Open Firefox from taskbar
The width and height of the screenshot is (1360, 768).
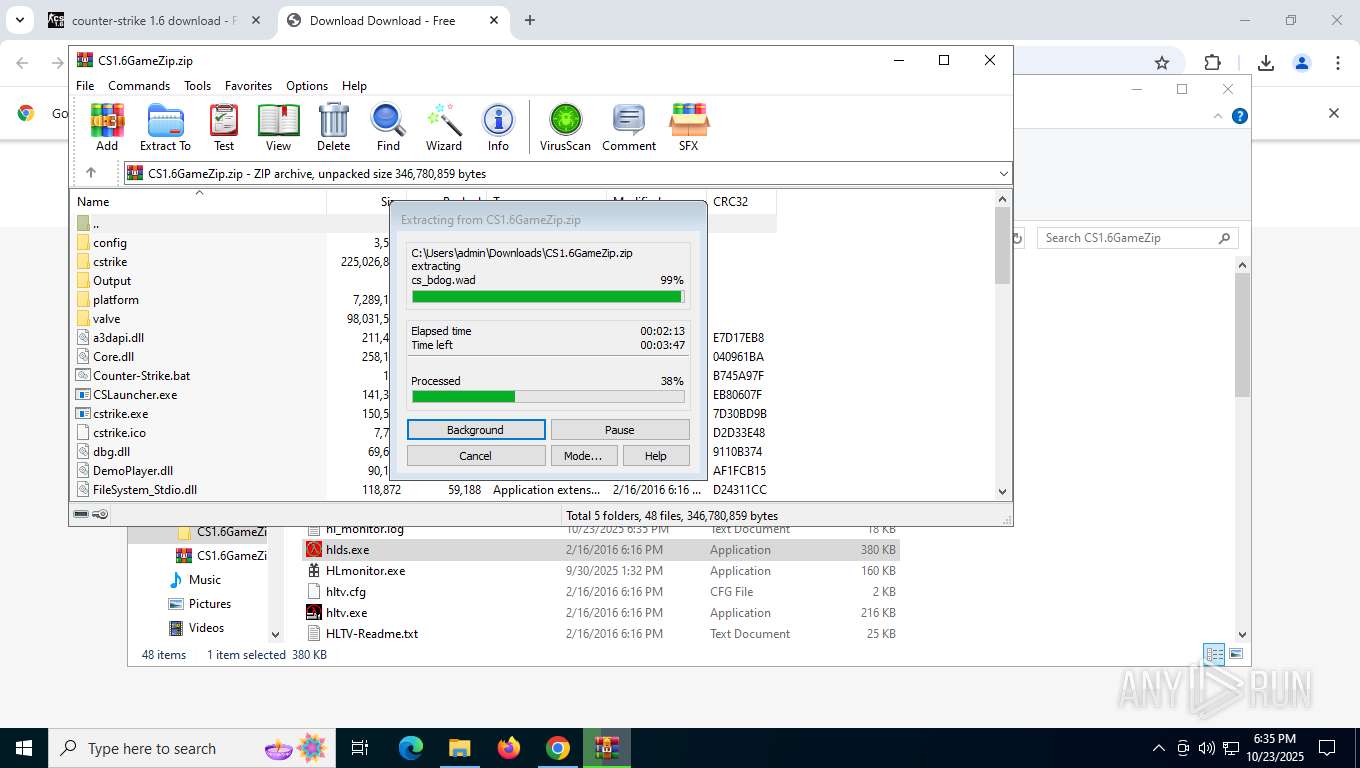(509, 748)
